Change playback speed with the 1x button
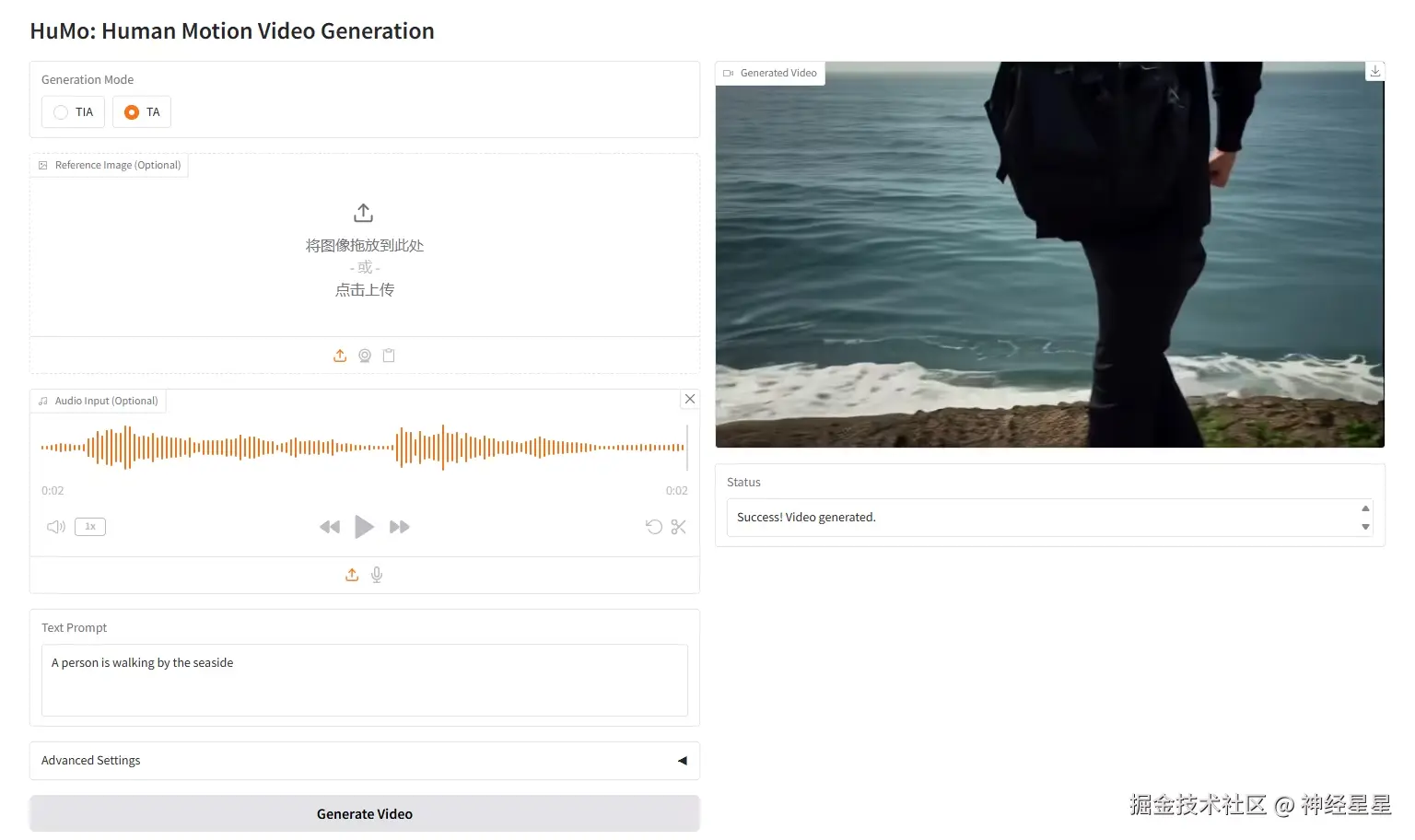Viewport: 1415px width, 840px height. tap(90, 527)
